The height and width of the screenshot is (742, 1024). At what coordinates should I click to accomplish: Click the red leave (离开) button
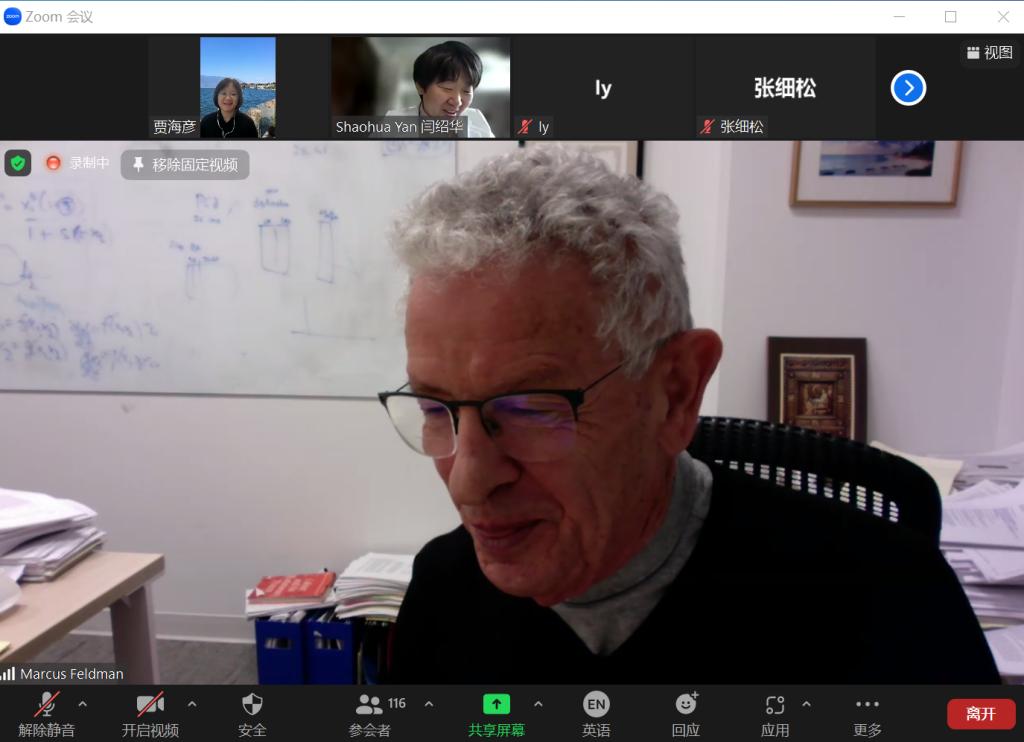[x=980, y=714]
